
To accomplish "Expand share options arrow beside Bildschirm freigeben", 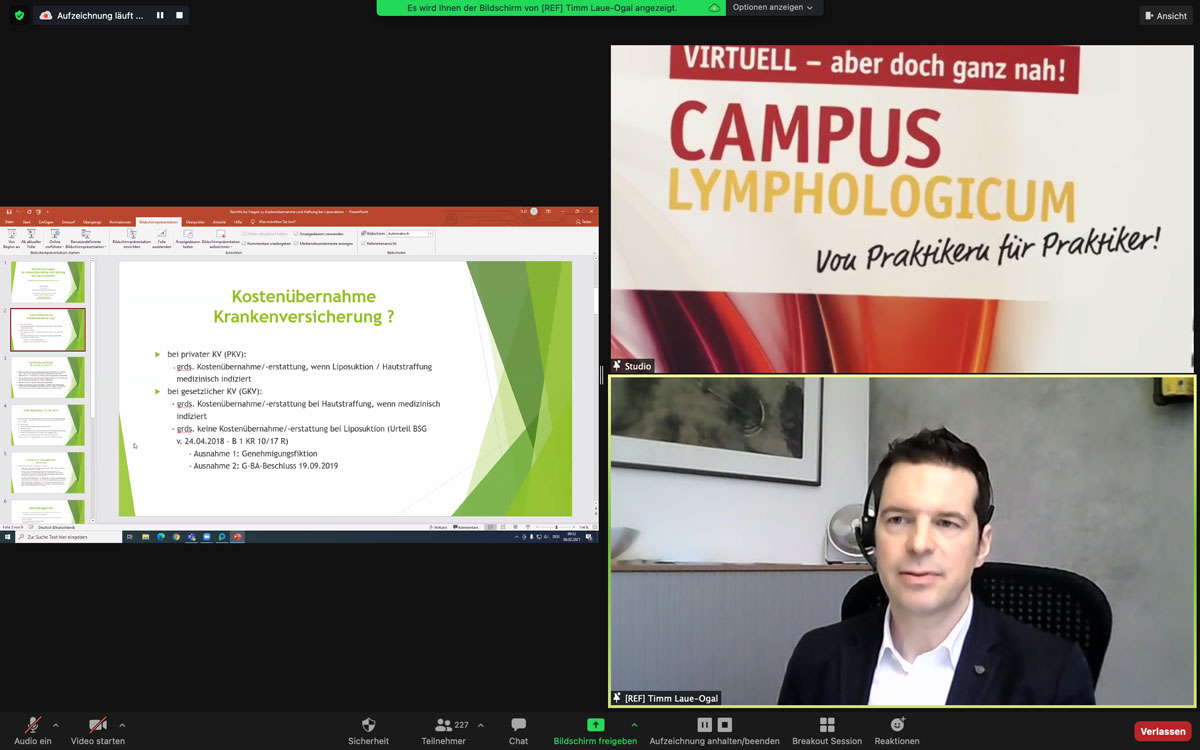I will (634, 725).
